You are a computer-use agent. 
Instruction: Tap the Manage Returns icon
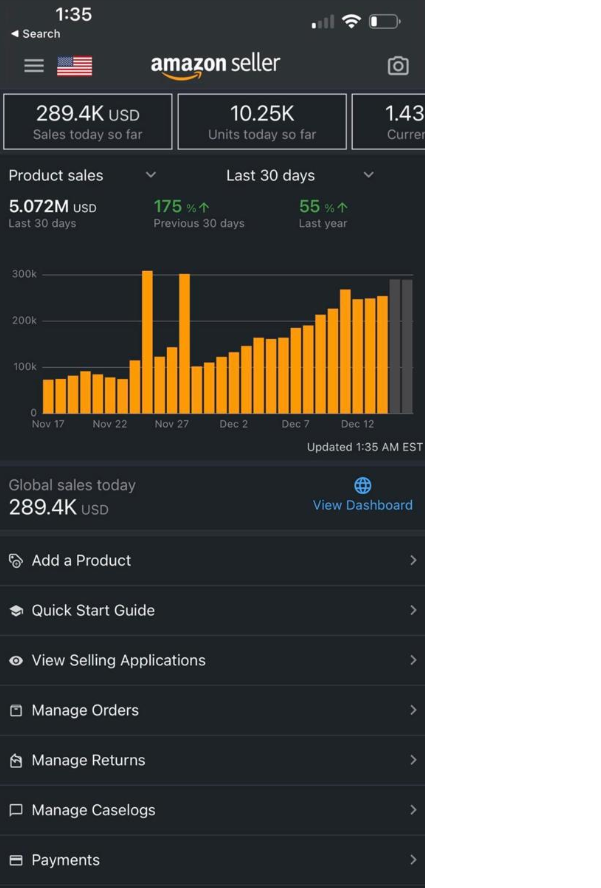coord(16,761)
